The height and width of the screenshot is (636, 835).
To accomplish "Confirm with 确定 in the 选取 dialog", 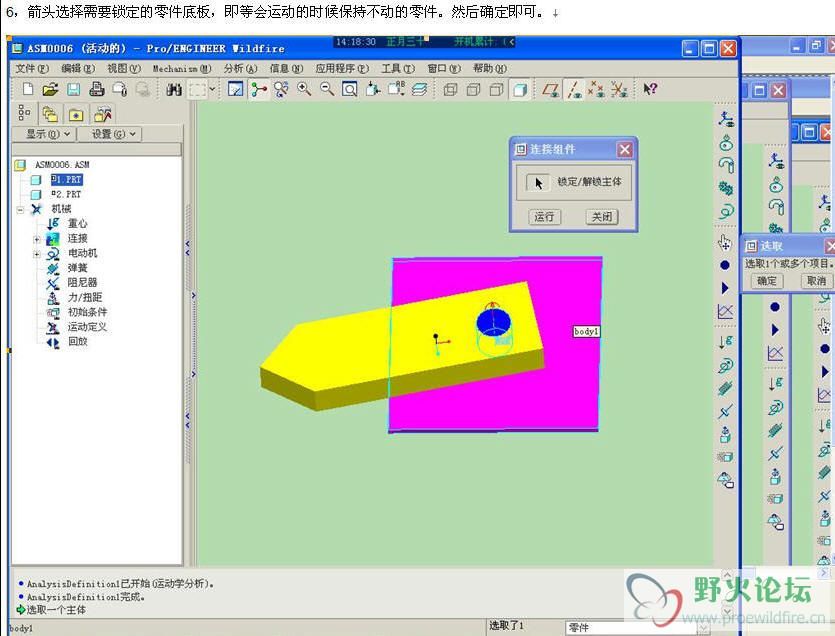I will point(766,281).
